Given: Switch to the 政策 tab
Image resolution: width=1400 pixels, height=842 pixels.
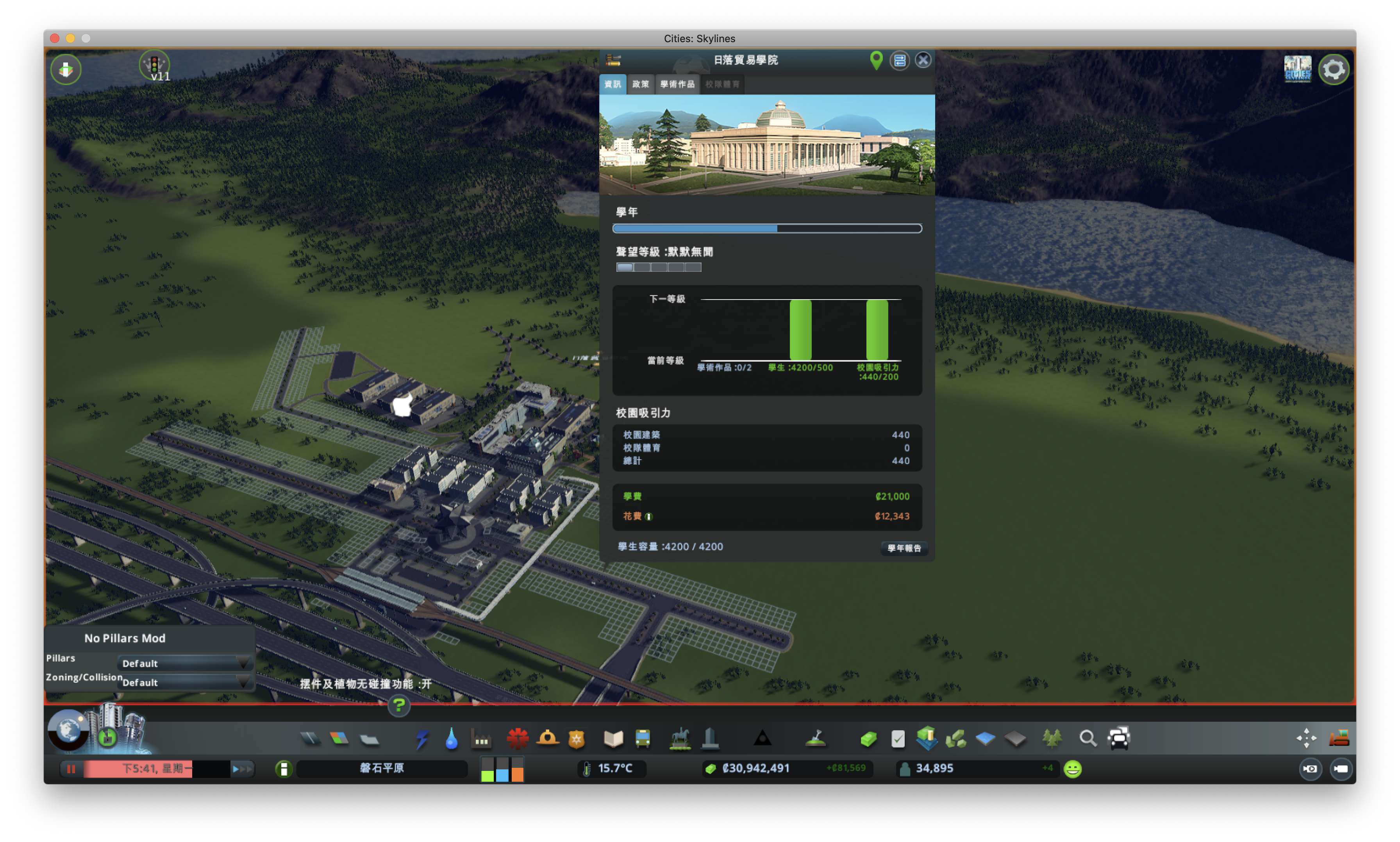Looking at the screenshot, I should pyautogui.click(x=640, y=84).
